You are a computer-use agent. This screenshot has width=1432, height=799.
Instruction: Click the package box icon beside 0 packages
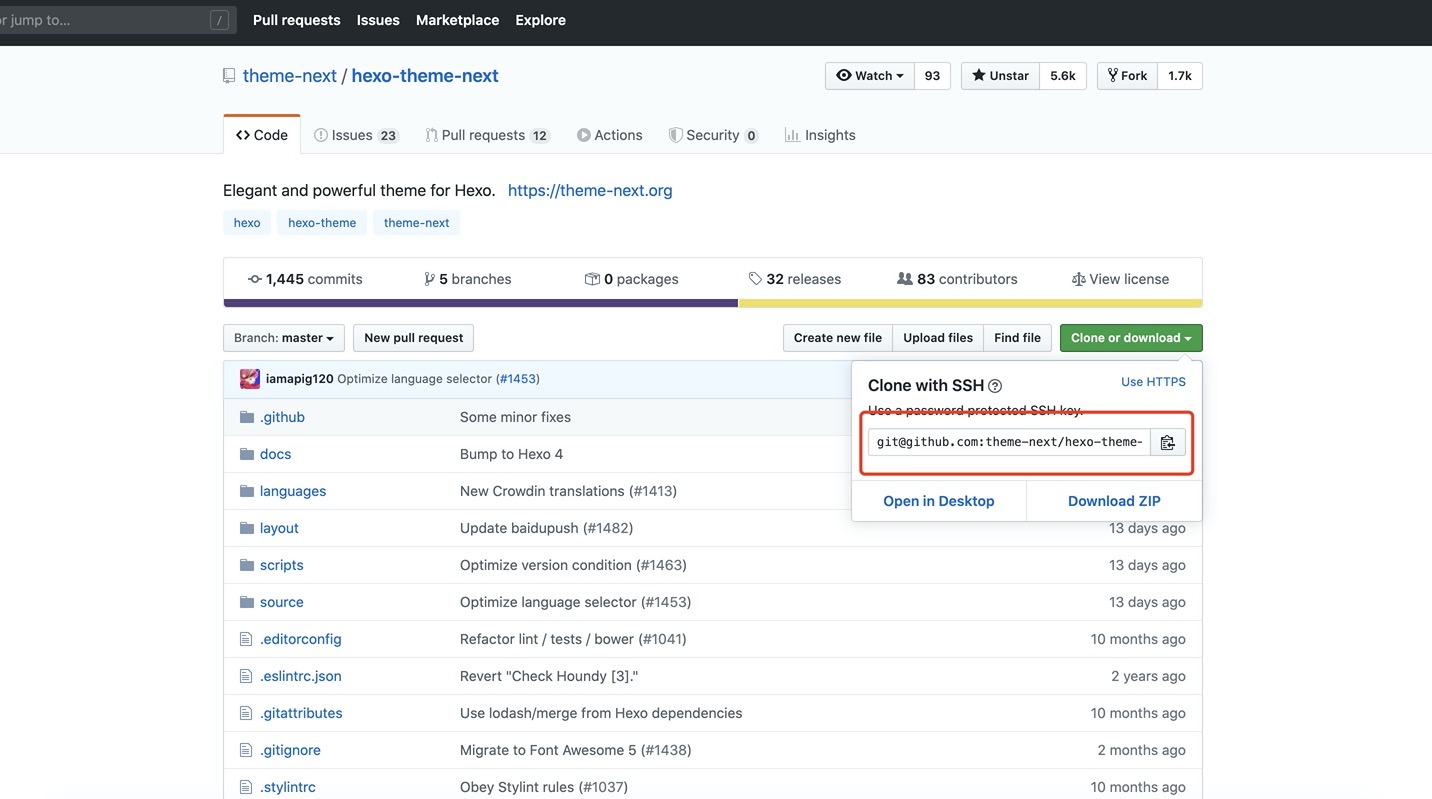coord(592,278)
